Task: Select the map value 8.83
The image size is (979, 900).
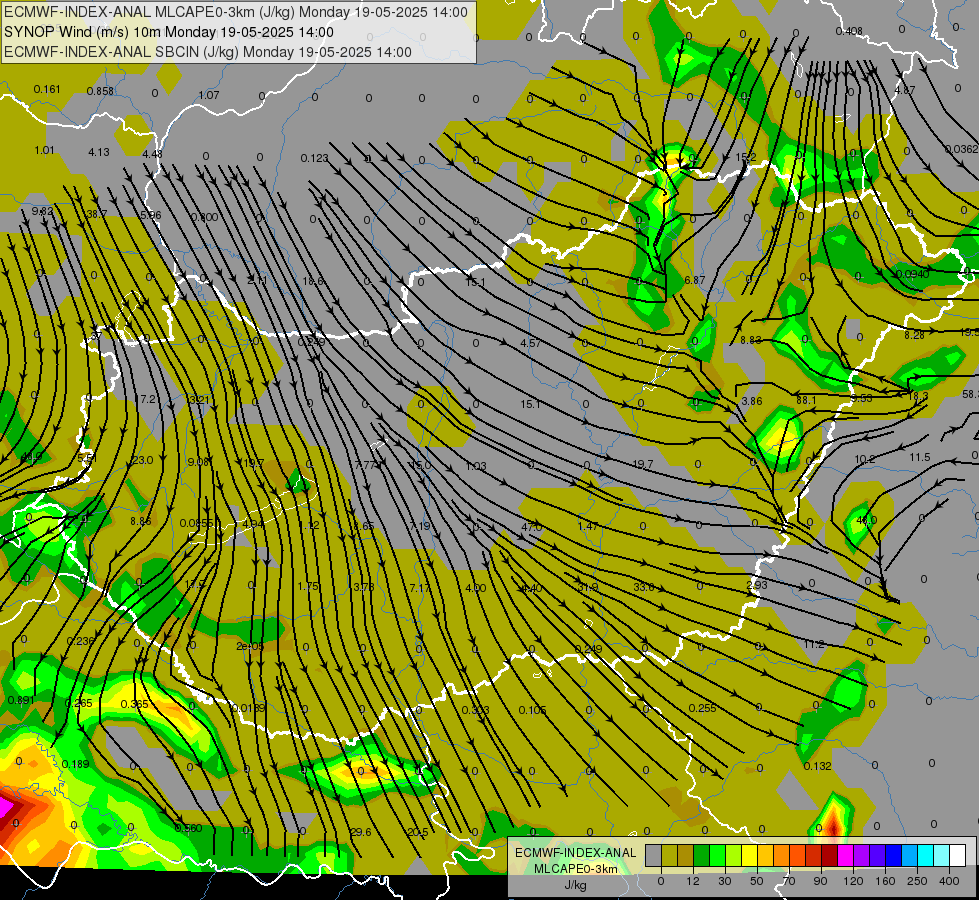Action: [x=750, y=340]
